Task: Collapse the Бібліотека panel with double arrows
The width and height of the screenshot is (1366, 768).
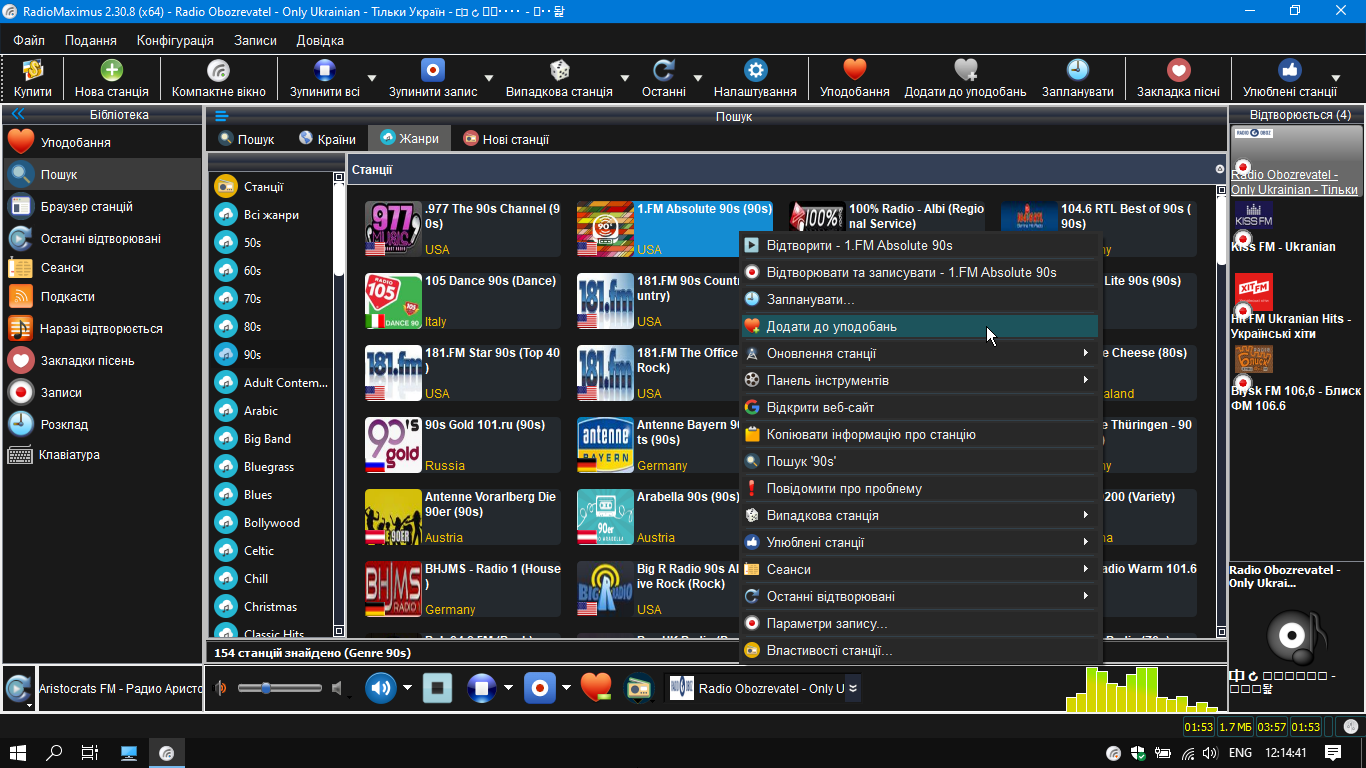Action: (17, 115)
